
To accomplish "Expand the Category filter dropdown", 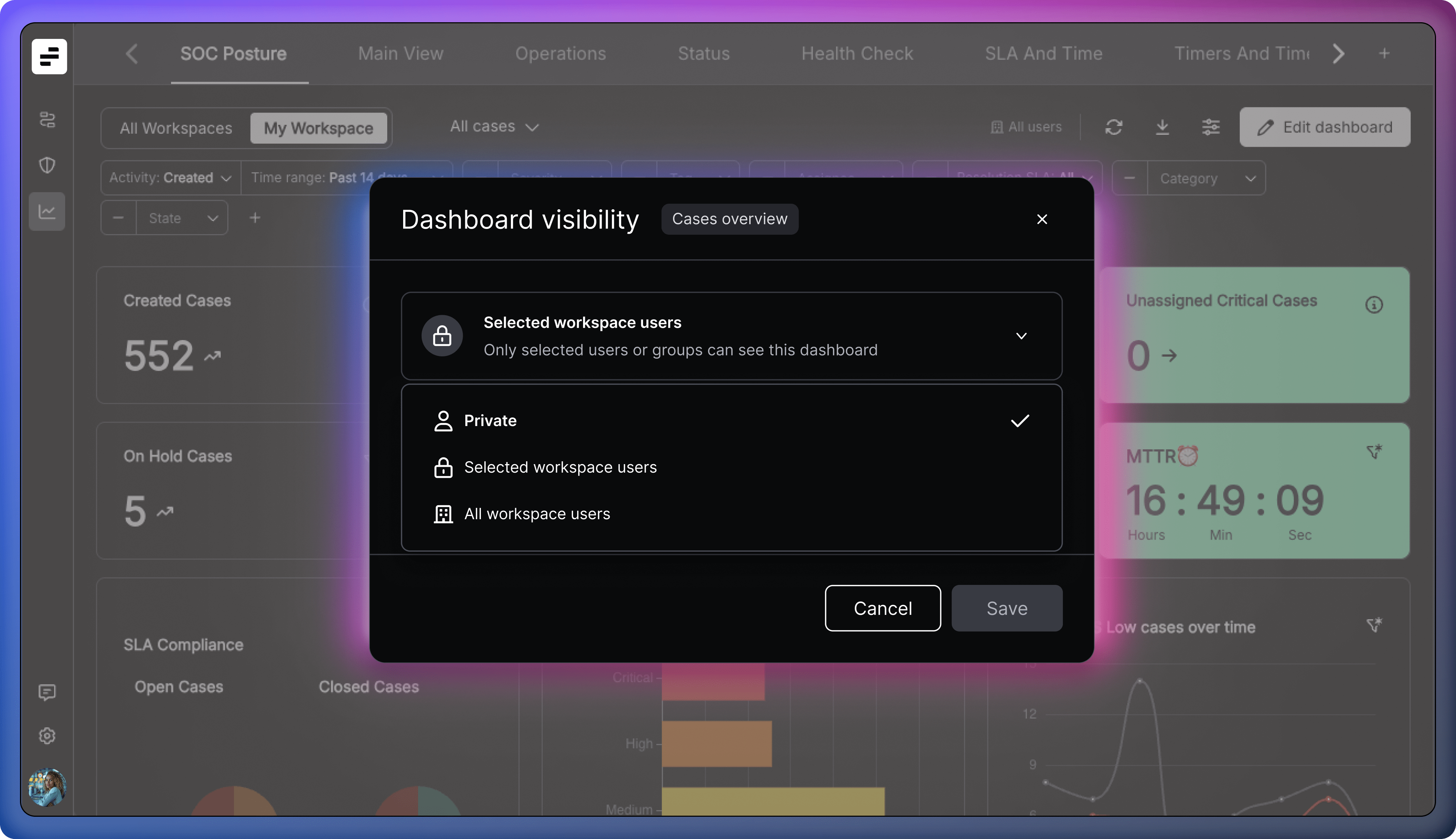I will [x=1206, y=179].
